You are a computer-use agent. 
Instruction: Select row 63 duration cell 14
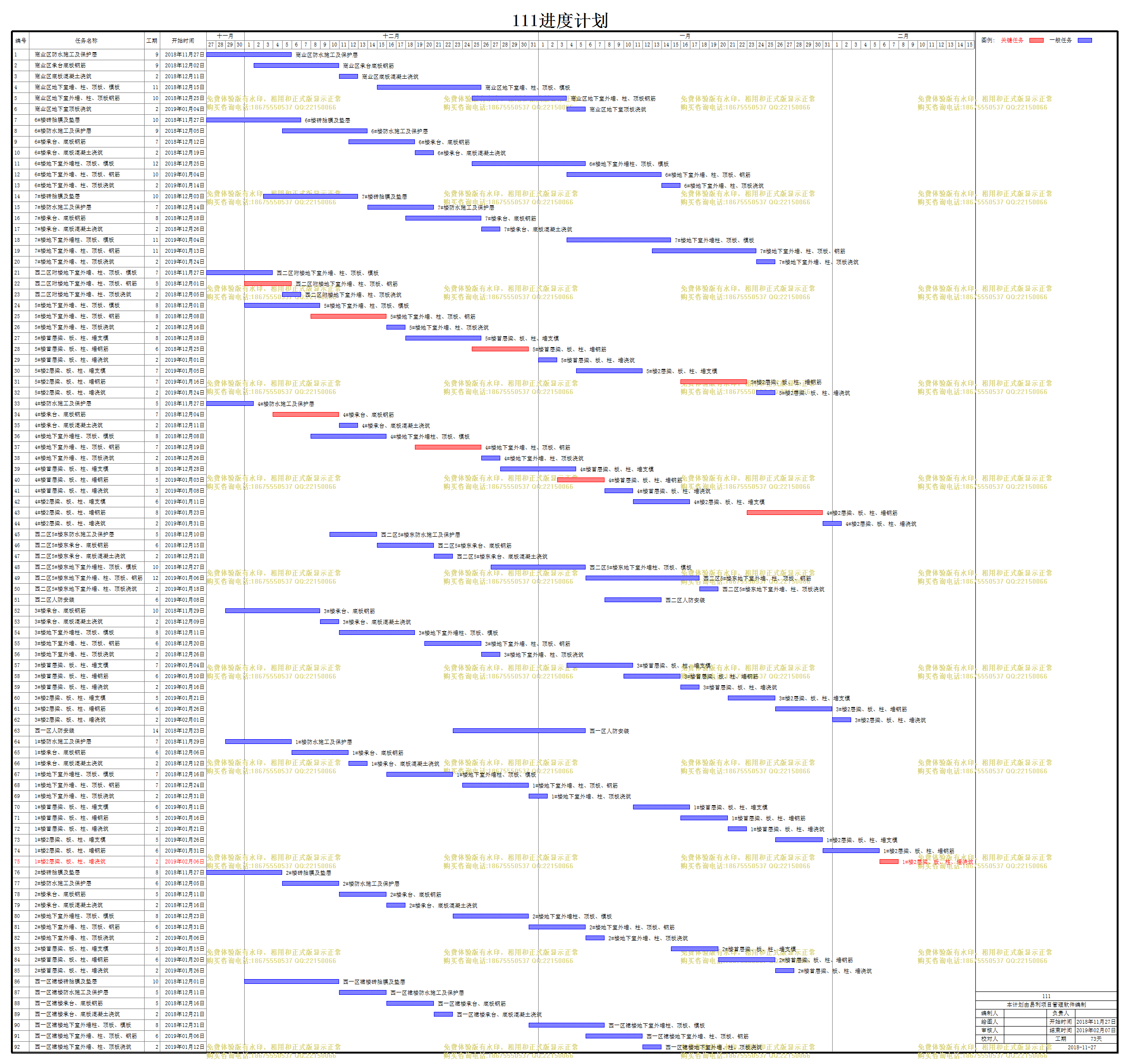(152, 731)
